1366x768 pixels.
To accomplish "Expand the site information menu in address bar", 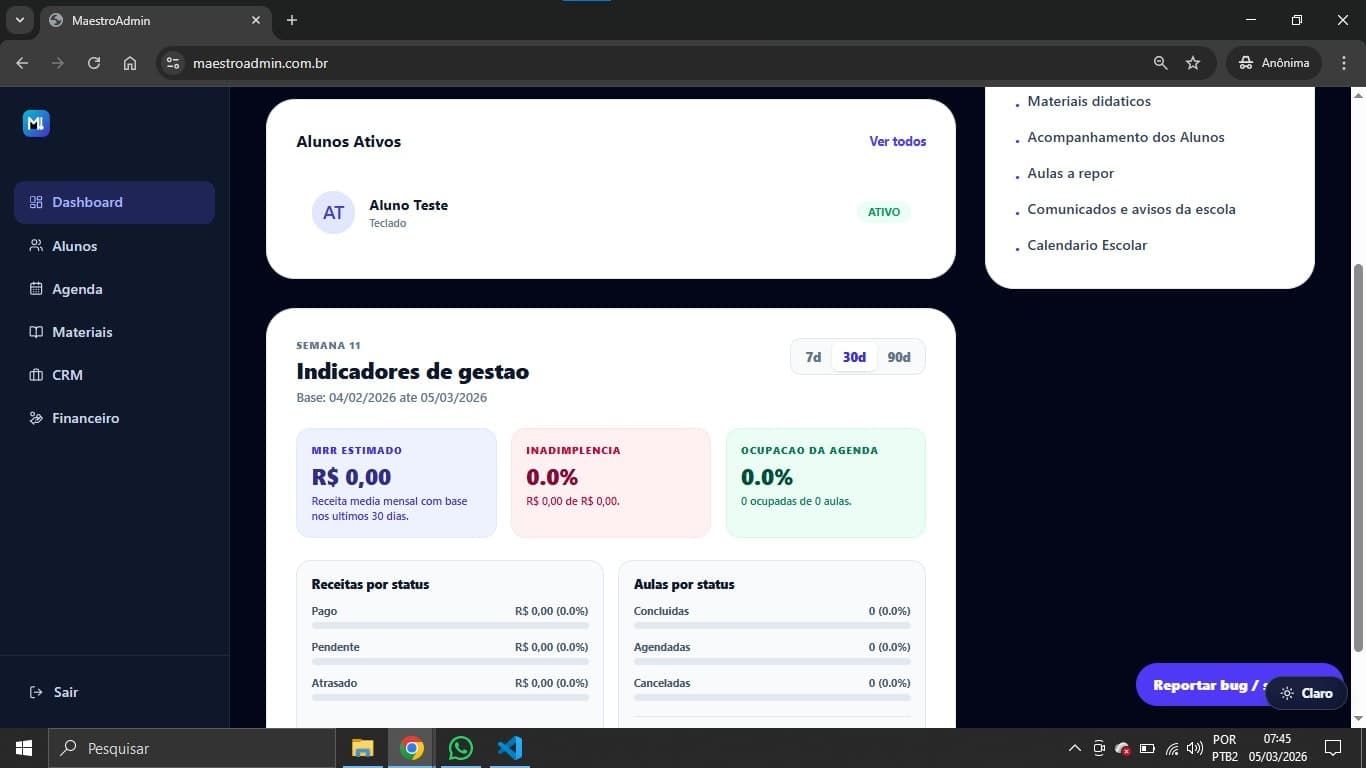I will [x=172, y=62].
